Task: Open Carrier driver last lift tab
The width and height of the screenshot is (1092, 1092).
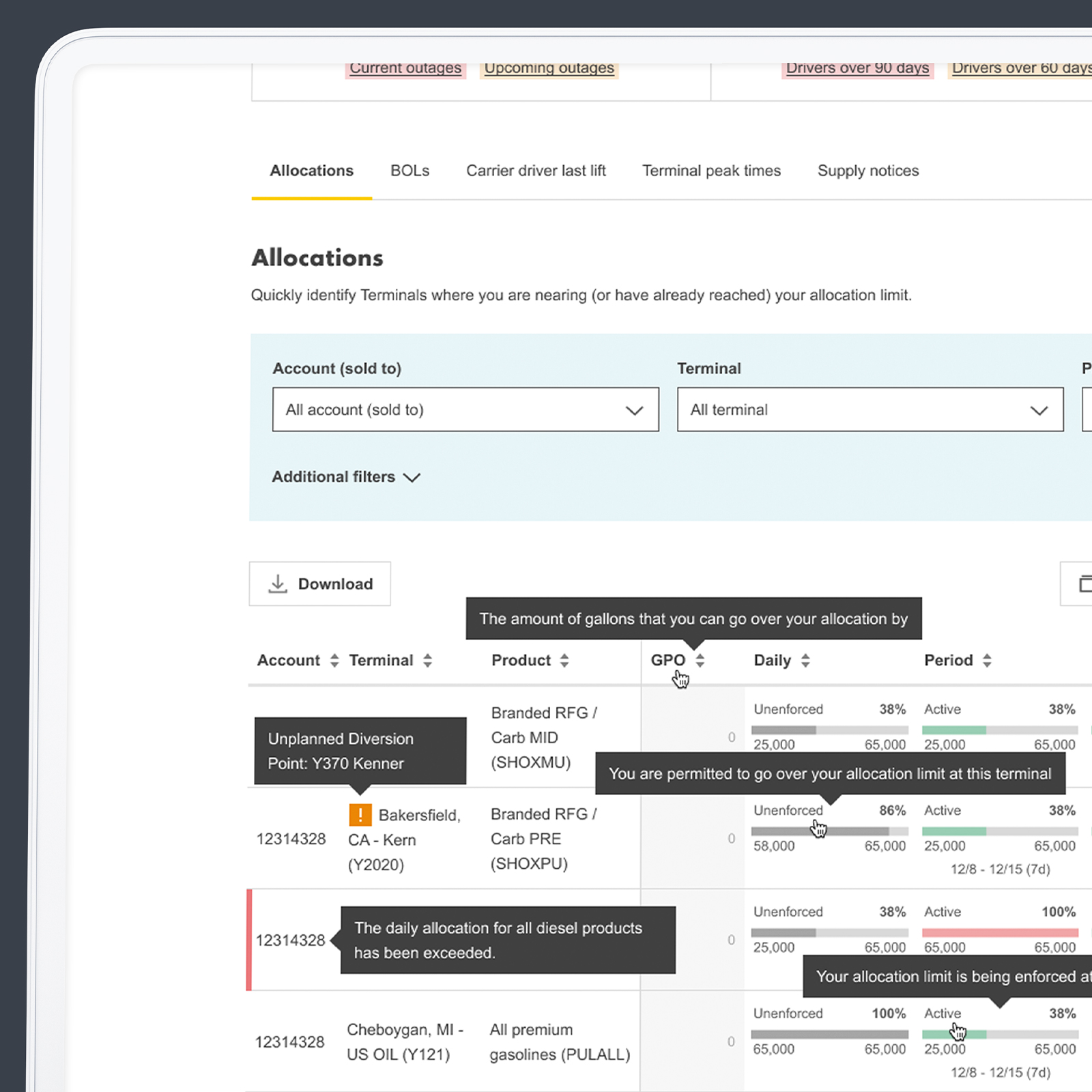Action: [536, 171]
